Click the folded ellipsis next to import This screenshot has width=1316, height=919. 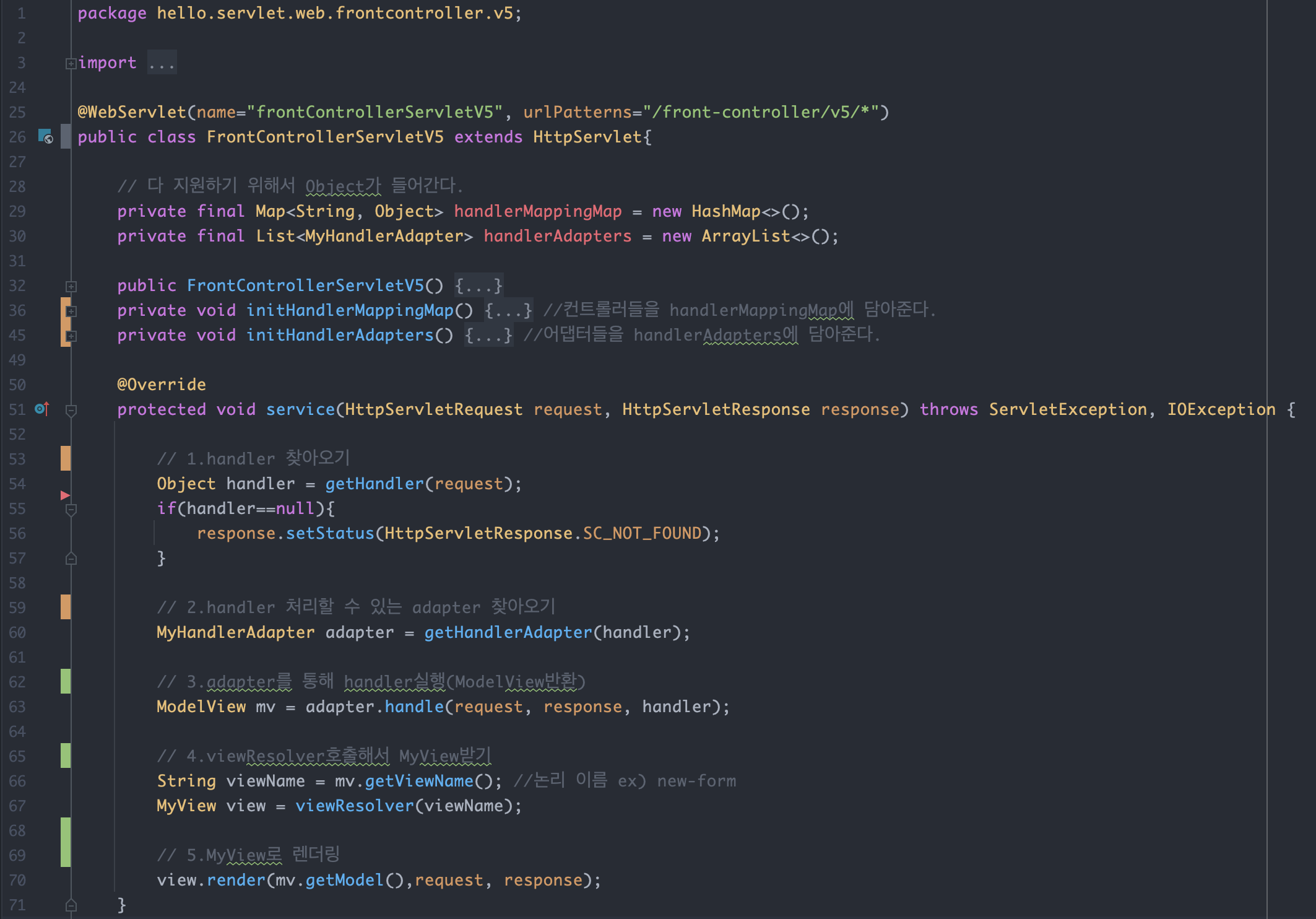pos(162,63)
